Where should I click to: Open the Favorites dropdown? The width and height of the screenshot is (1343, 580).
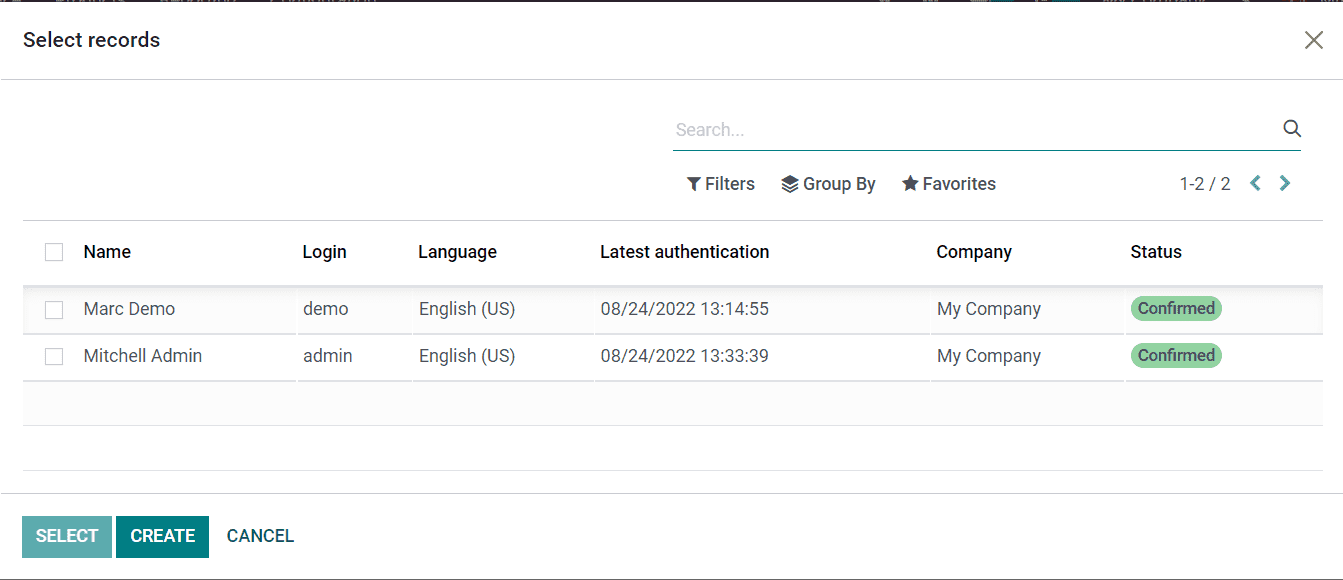click(949, 184)
